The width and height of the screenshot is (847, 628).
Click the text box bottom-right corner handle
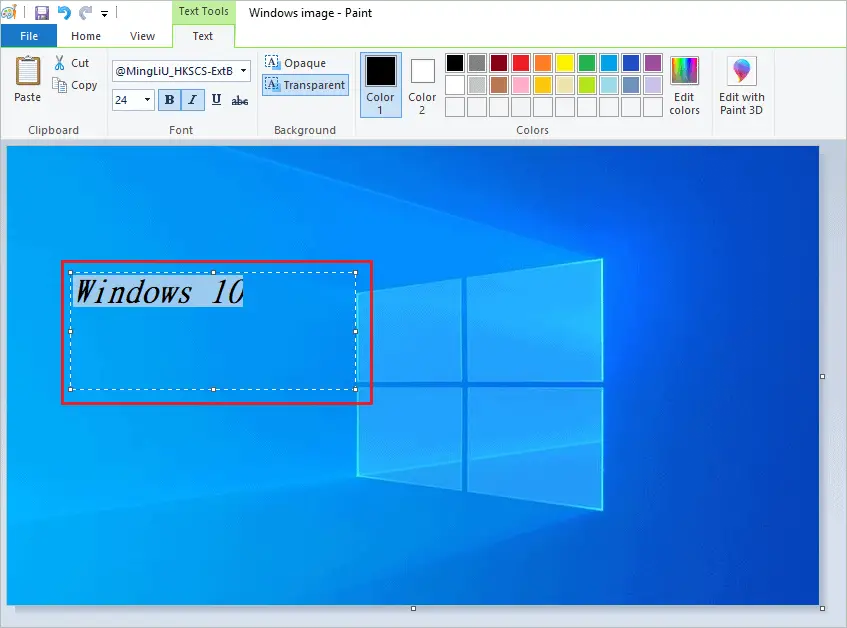355,389
